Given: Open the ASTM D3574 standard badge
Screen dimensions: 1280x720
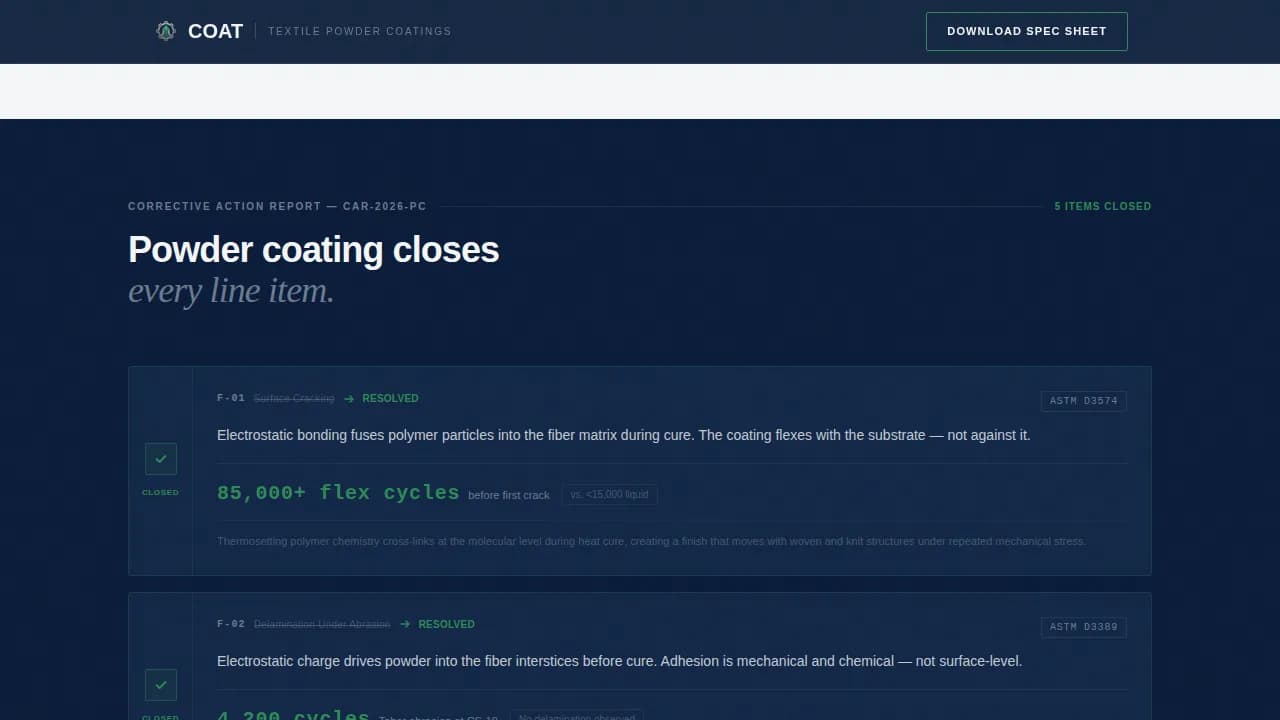Looking at the screenshot, I should point(1084,401).
